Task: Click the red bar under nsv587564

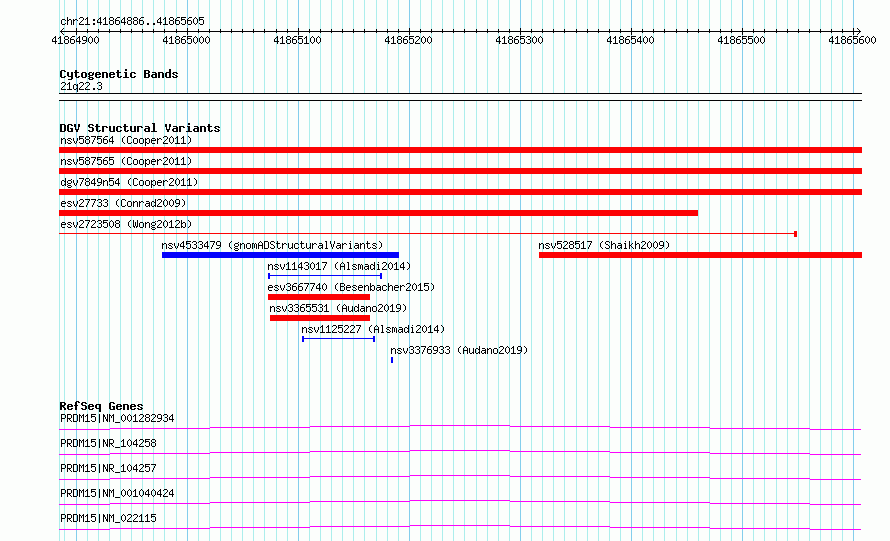Action: [460, 150]
